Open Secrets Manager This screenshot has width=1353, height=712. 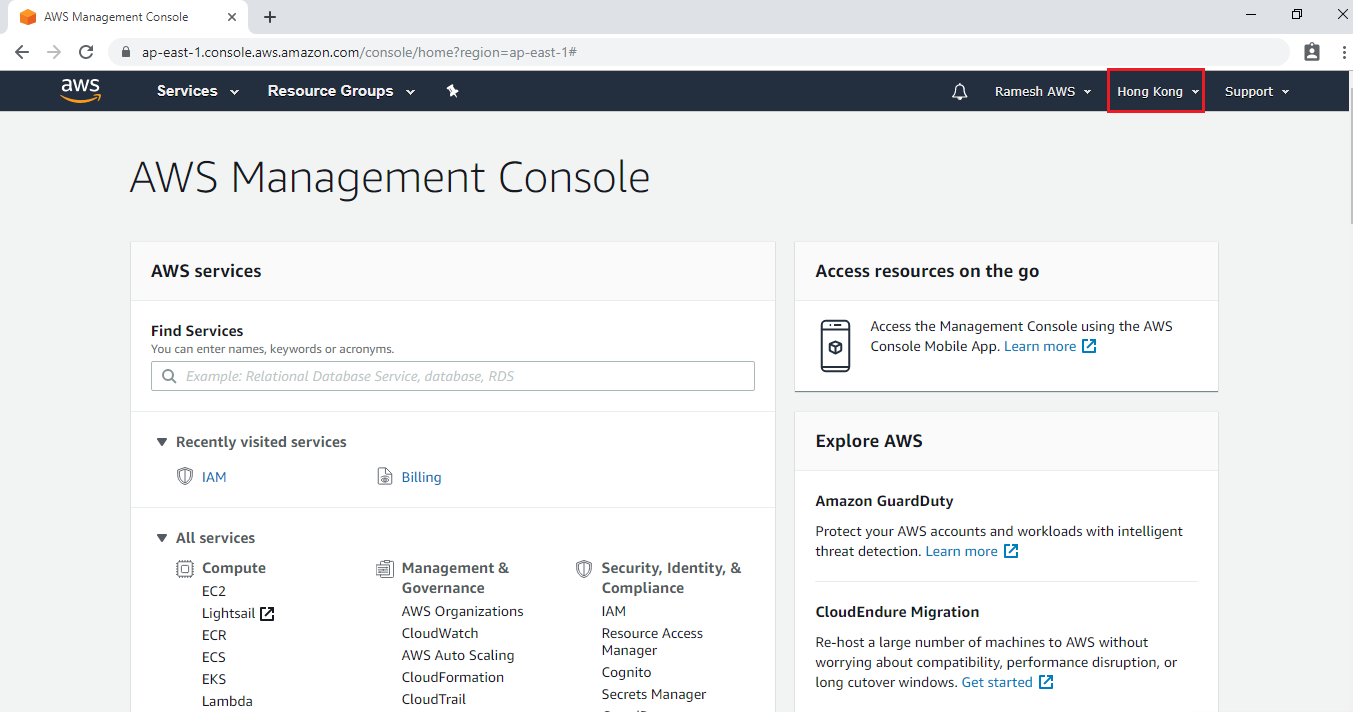[654, 694]
